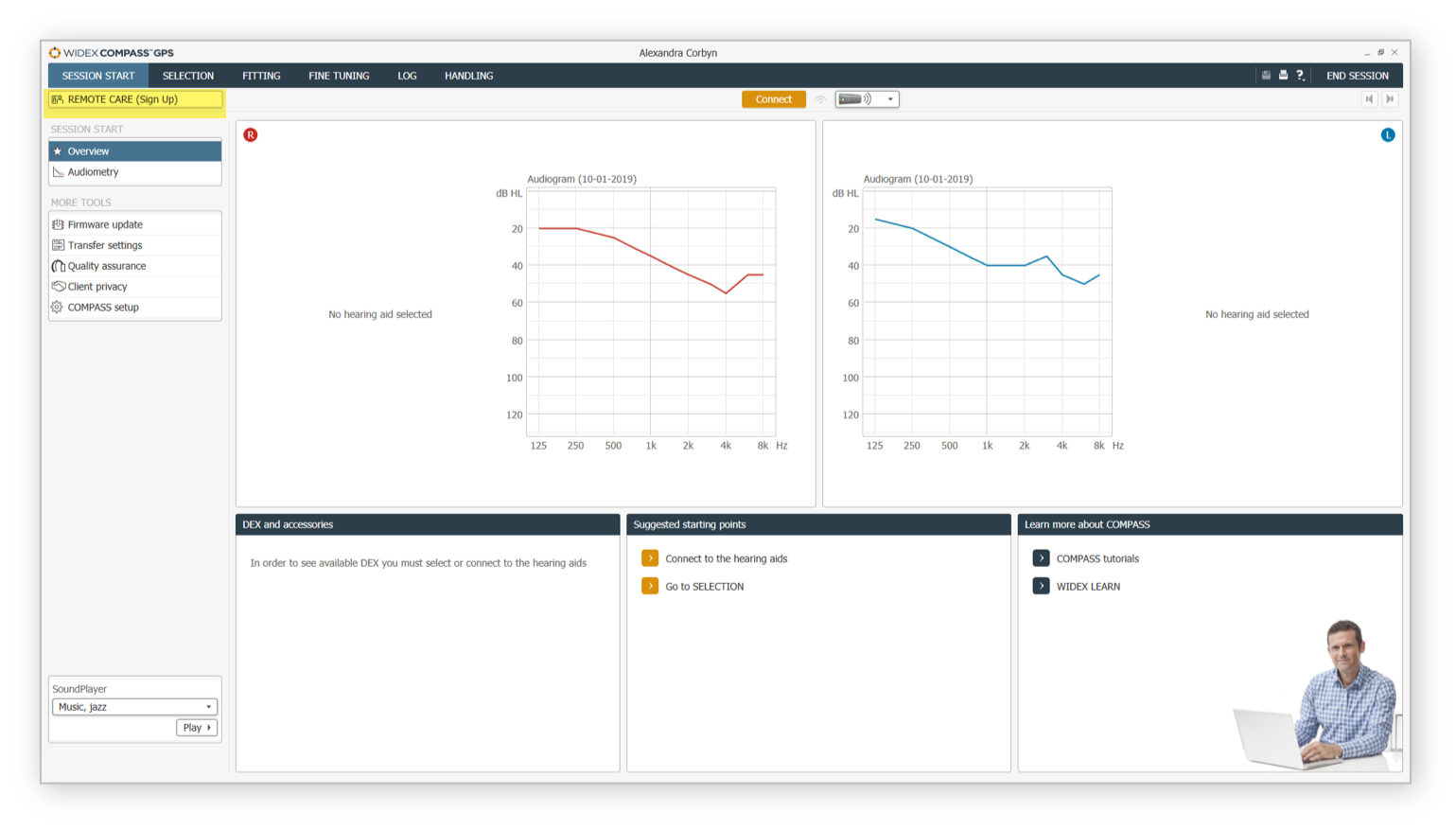Go to the FINE TUNING tab
This screenshot has width=1456, height=830.
point(339,76)
